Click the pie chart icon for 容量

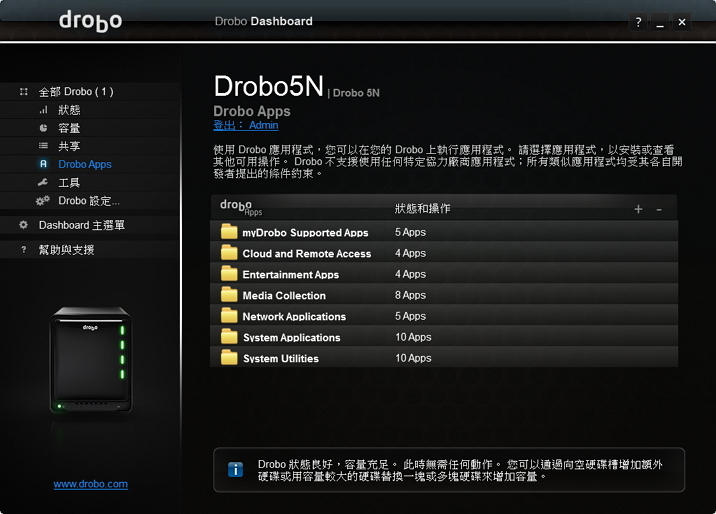pyautogui.click(x=43, y=128)
